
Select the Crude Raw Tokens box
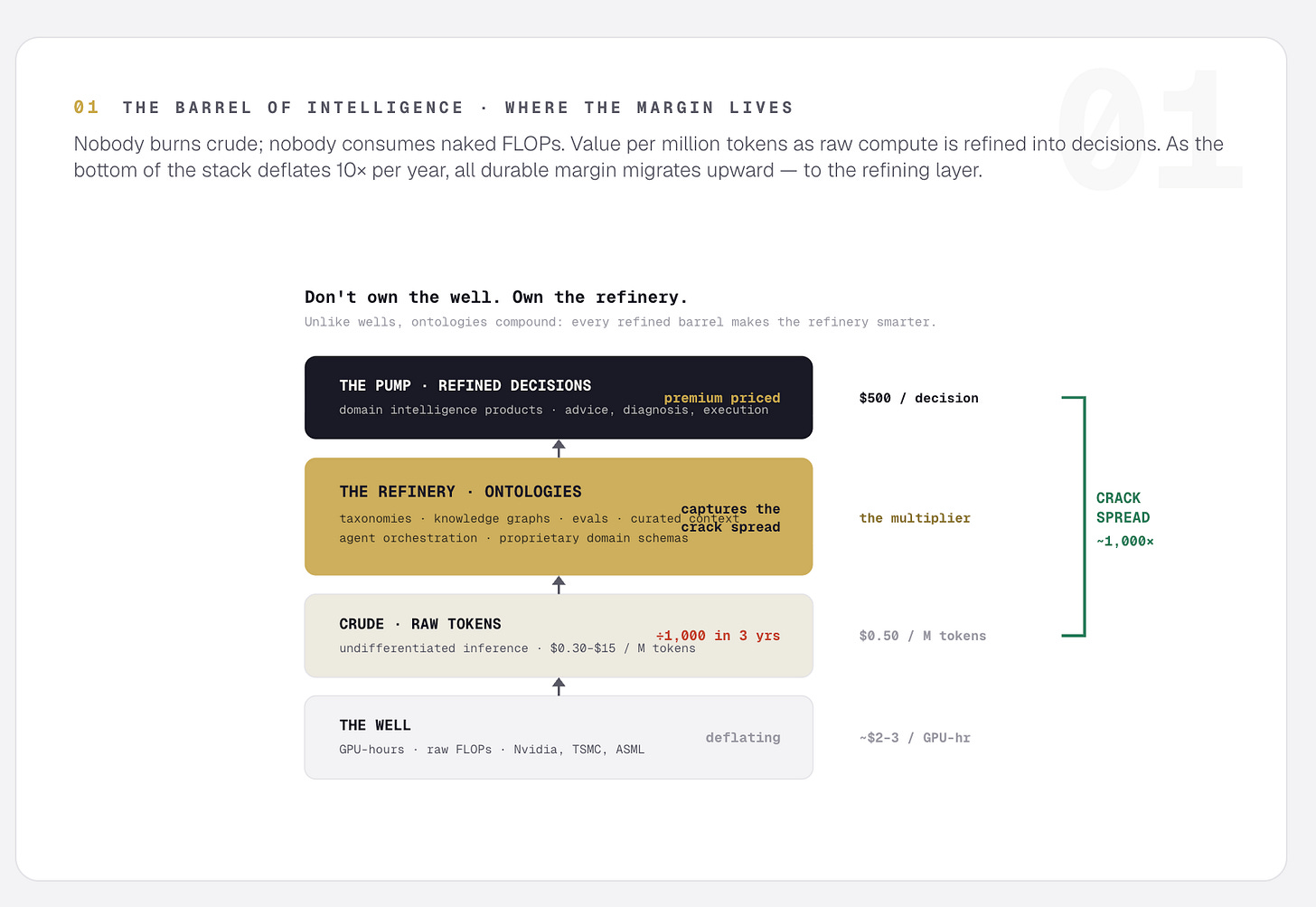point(559,636)
